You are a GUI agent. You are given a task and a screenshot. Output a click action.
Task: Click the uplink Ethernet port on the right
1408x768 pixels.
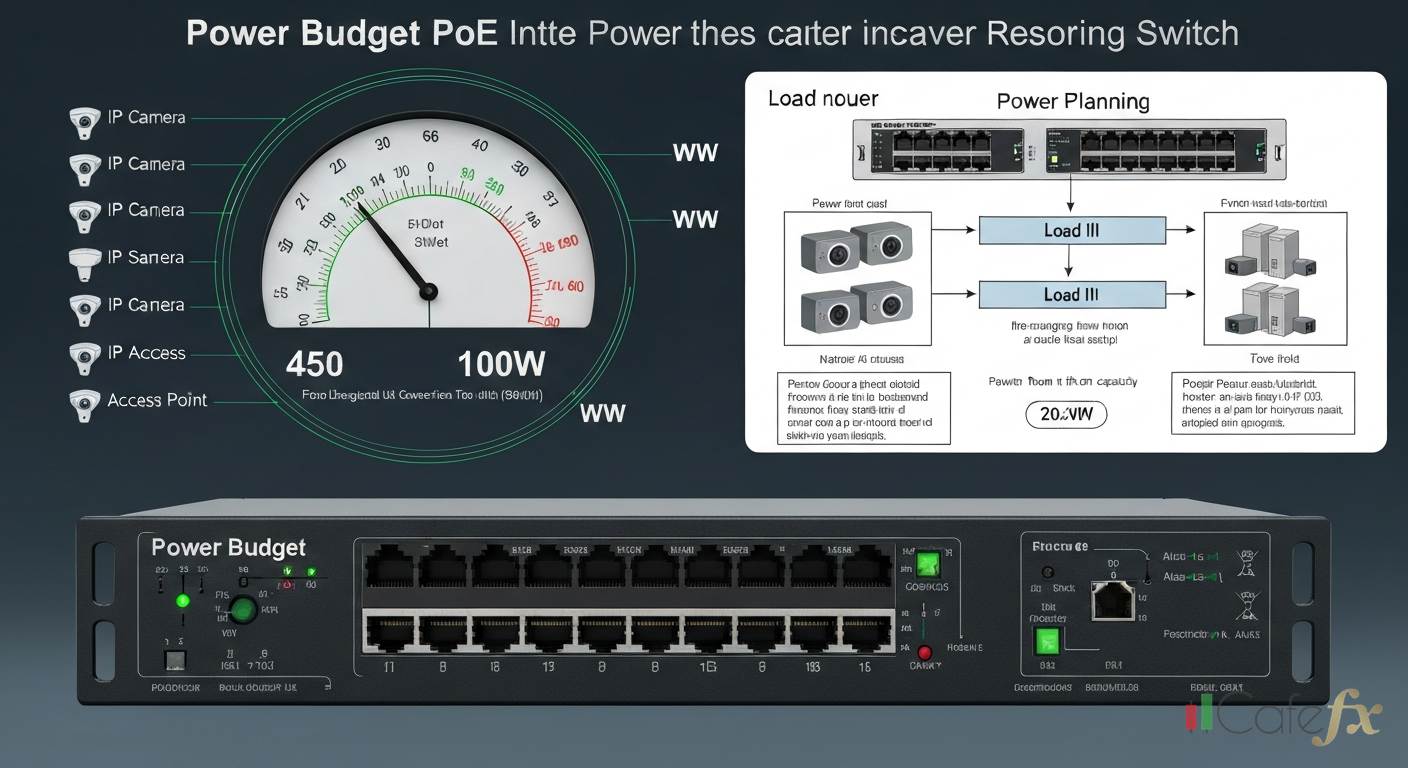(1113, 601)
